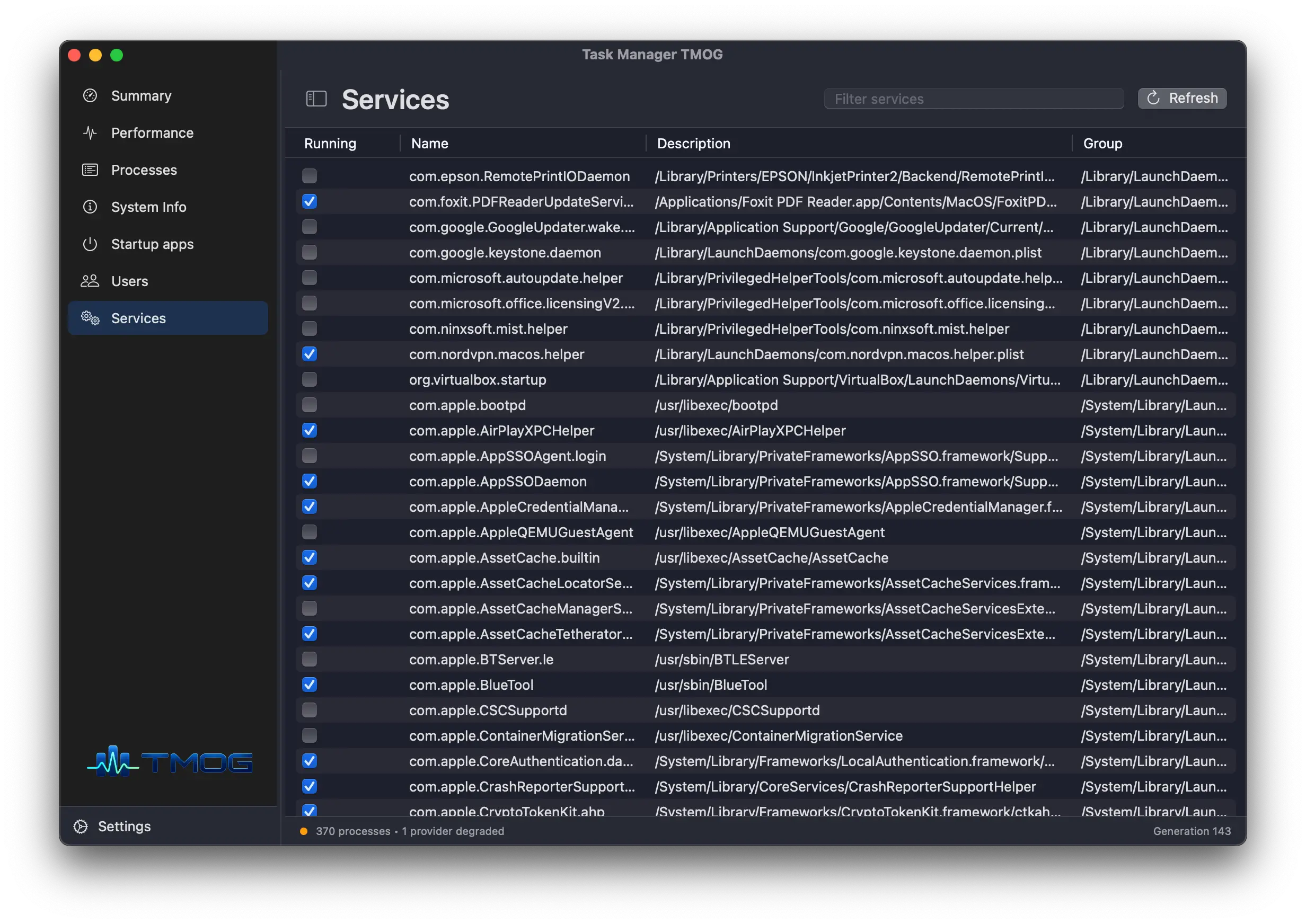
Task: Select com.apple.CrashReporterSupport row name
Action: [522, 787]
